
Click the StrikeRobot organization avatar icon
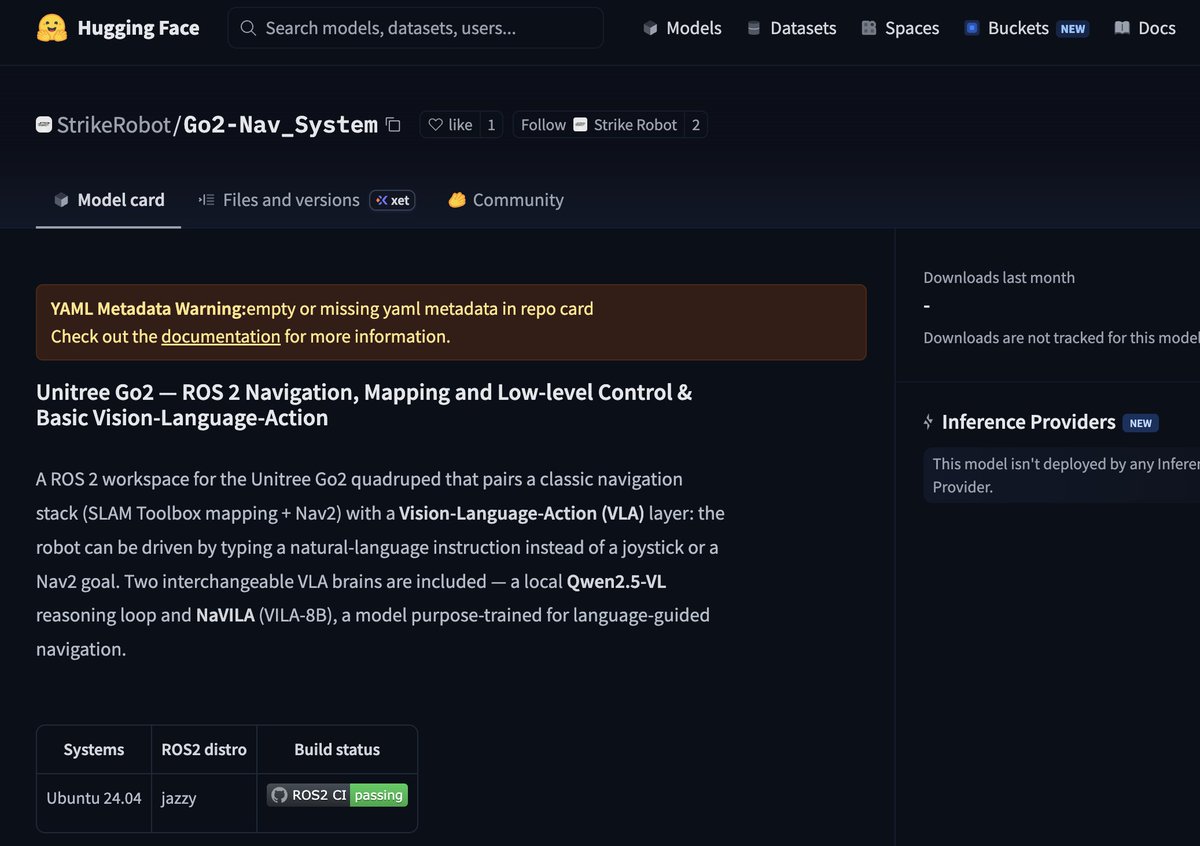tap(44, 125)
